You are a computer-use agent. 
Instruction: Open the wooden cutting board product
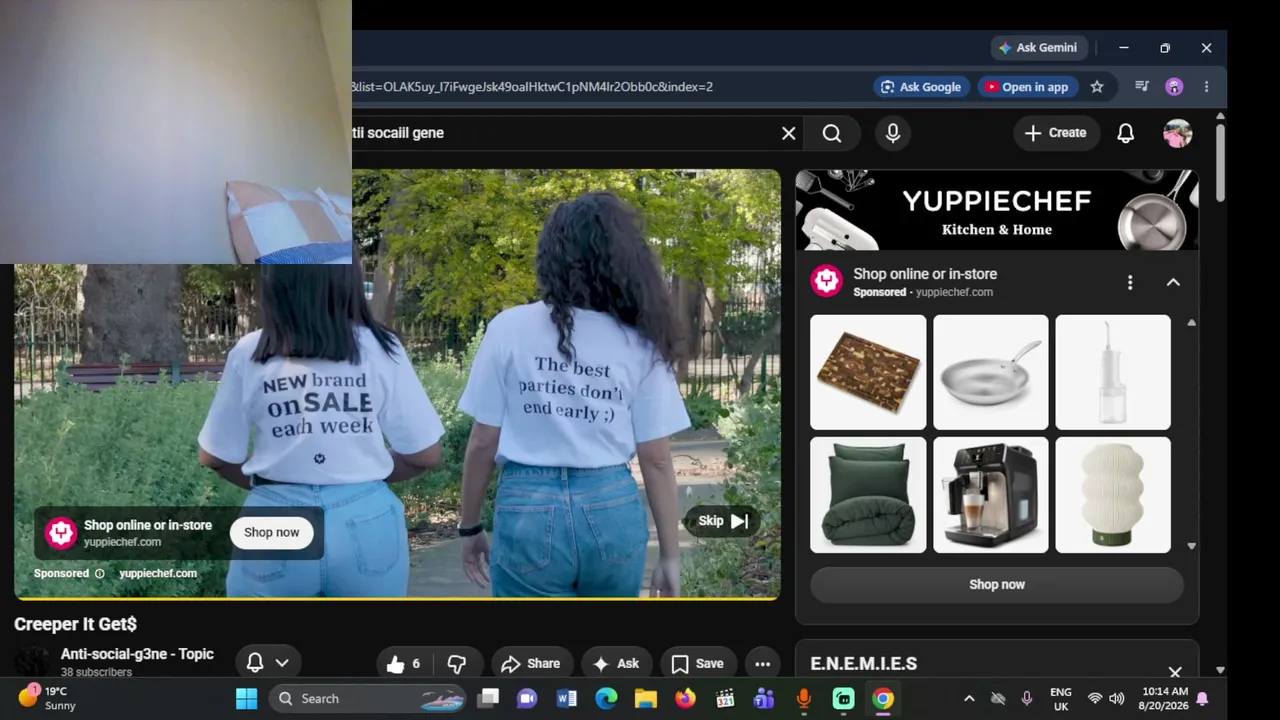pos(868,373)
